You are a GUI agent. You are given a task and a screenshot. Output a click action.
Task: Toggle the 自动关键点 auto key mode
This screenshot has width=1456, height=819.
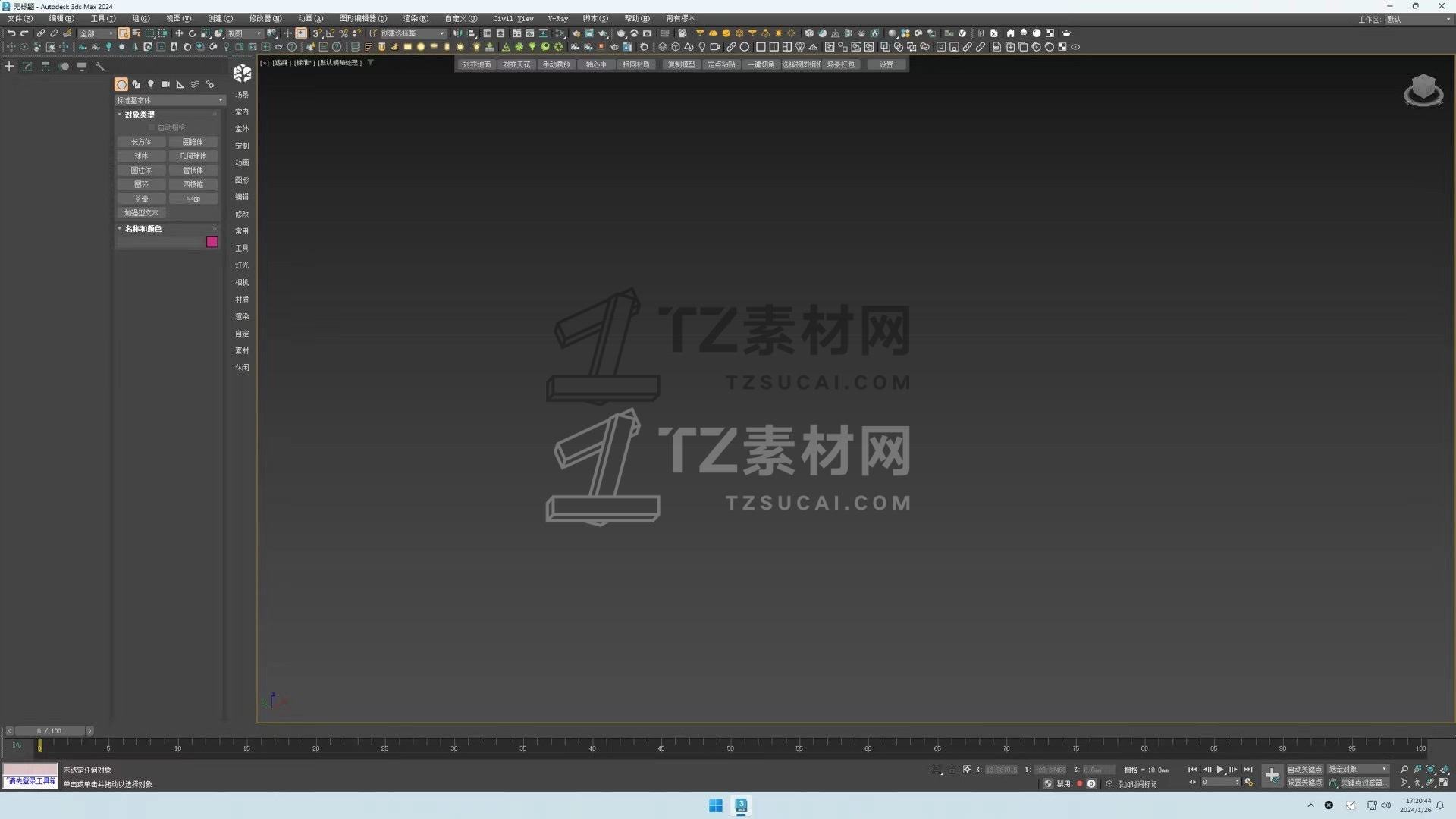point(1304,770)
